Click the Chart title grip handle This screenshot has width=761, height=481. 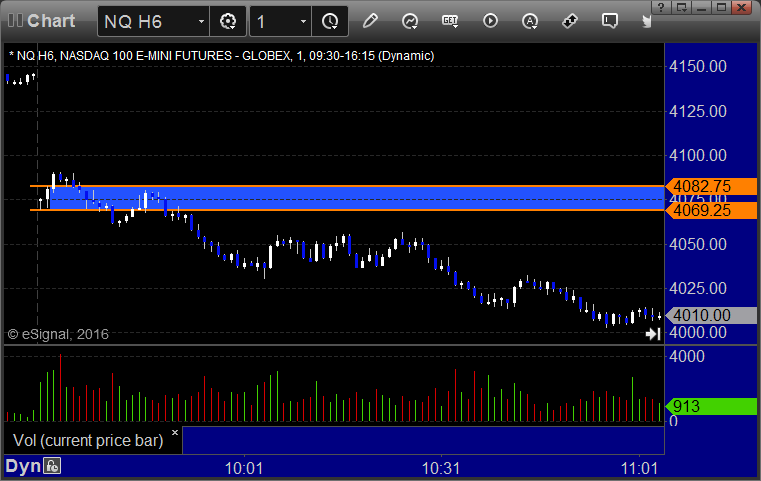pos(15,20)
